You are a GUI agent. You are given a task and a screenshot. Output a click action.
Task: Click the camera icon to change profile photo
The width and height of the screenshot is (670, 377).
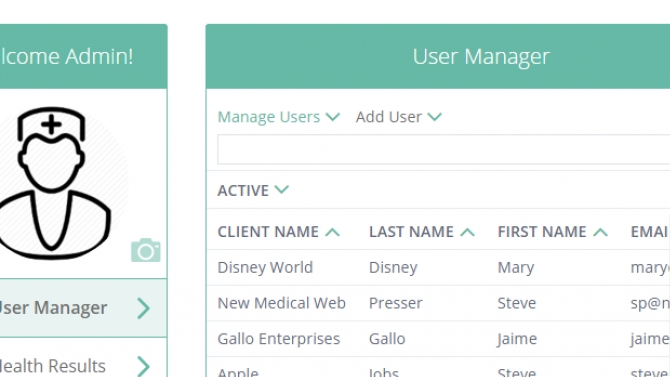[146, 250]
